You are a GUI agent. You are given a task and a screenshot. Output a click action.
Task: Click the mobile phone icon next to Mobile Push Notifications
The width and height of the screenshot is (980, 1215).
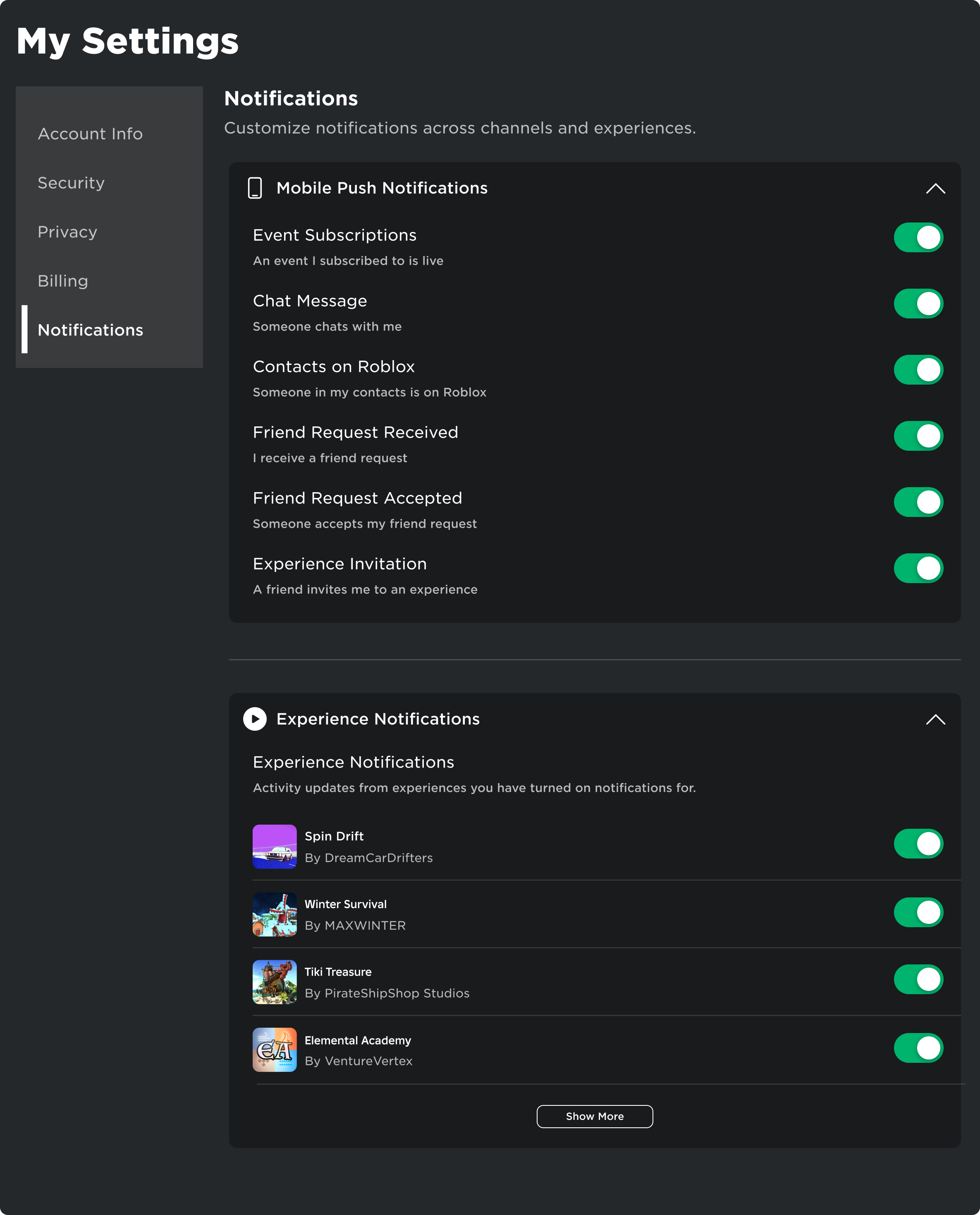pos(255,188)
